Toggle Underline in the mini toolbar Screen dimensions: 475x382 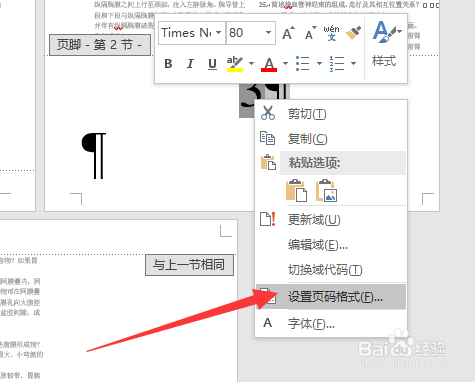coord(212,63)
